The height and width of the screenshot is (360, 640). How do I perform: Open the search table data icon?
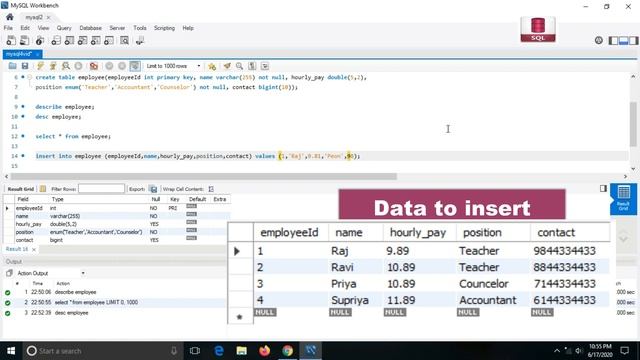[x=124, y=40]
